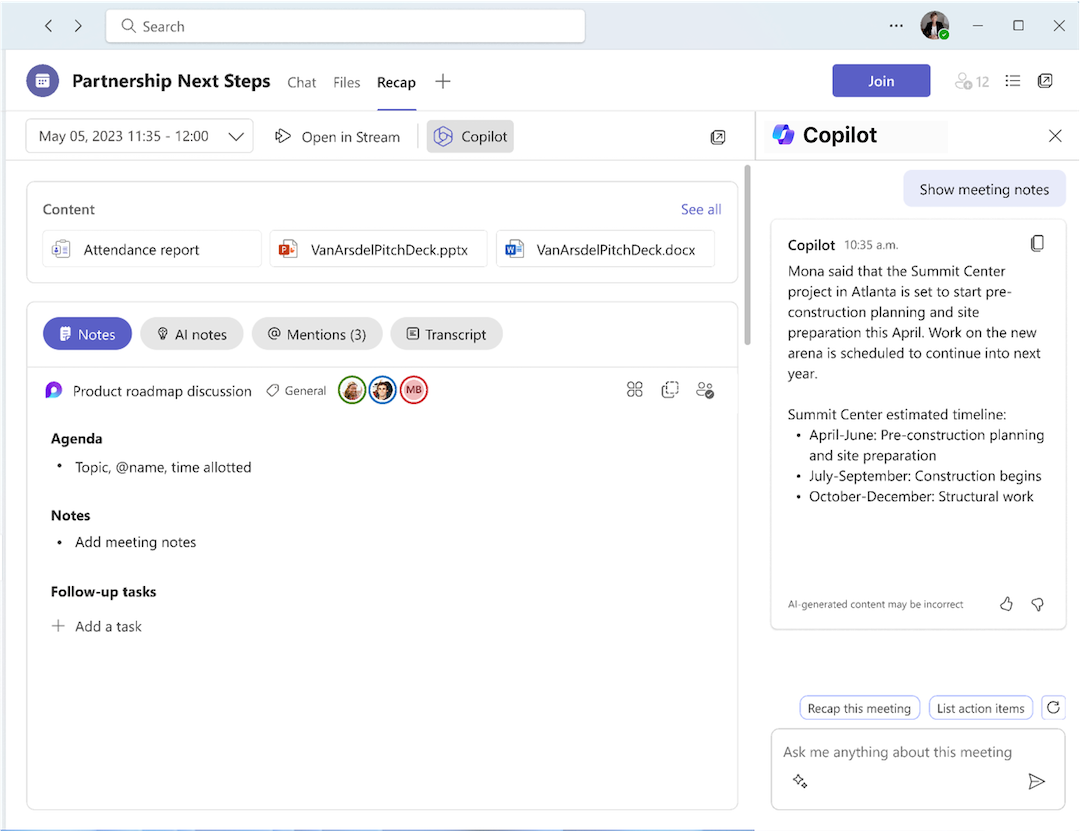1080x832 pixels.
Task: Open the attendees icon on the roadmap note
Action: [x=705, y=389]
